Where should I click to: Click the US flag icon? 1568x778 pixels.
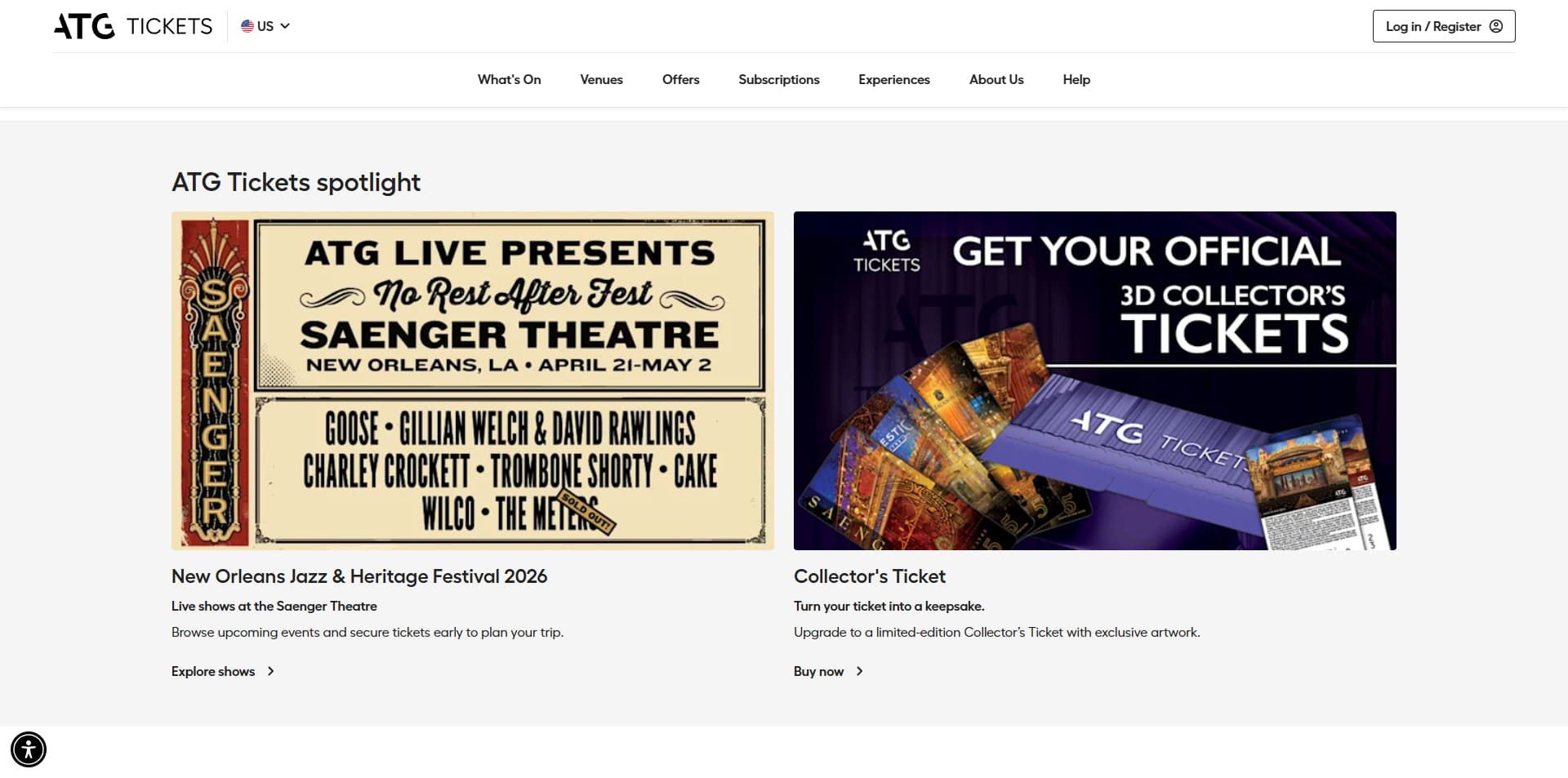247,26
